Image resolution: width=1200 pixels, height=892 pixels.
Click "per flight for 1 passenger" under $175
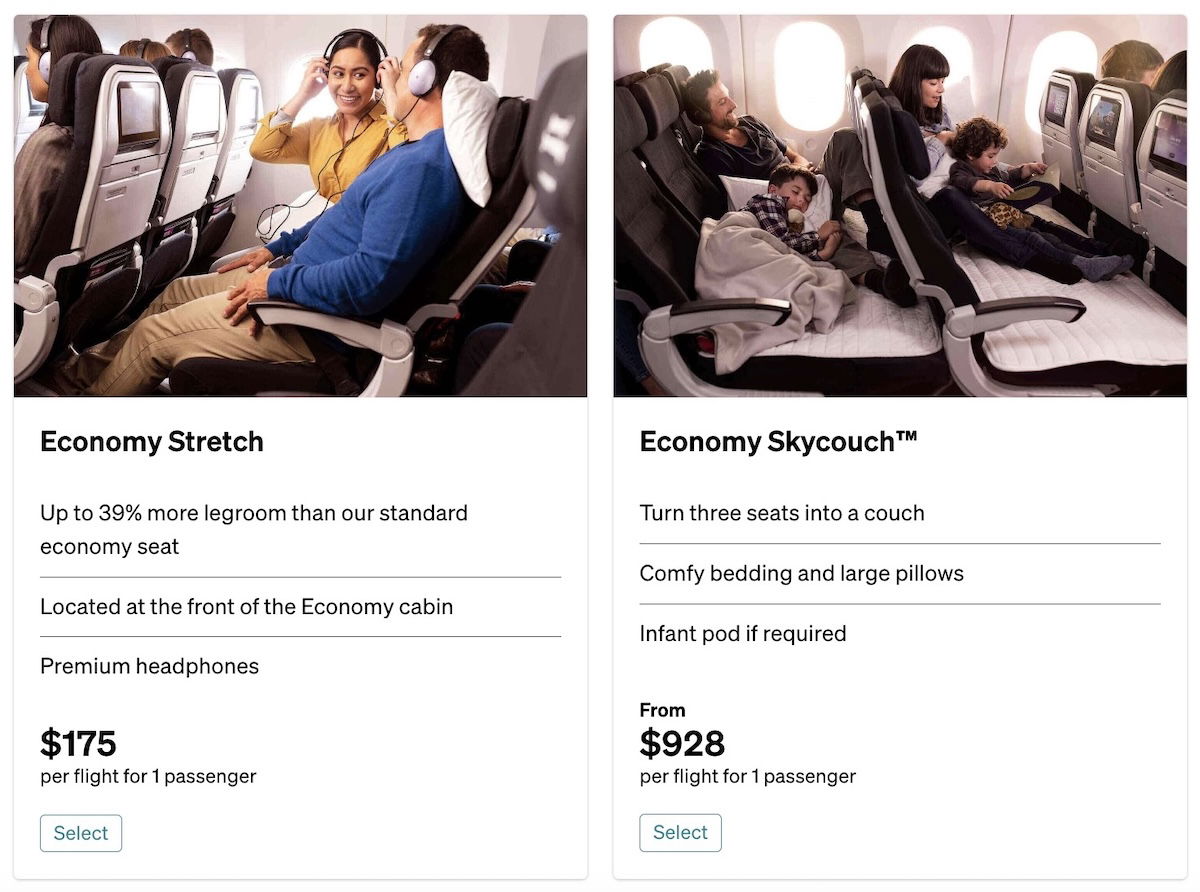[x=148, y=776]
